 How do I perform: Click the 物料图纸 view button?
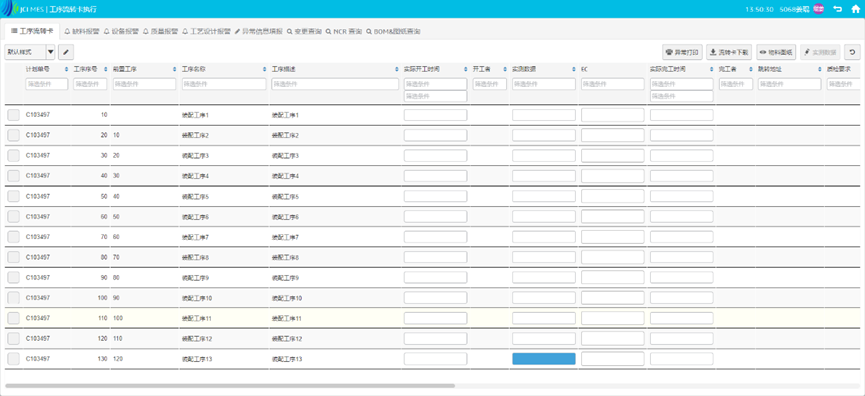(x=776, y=52)
